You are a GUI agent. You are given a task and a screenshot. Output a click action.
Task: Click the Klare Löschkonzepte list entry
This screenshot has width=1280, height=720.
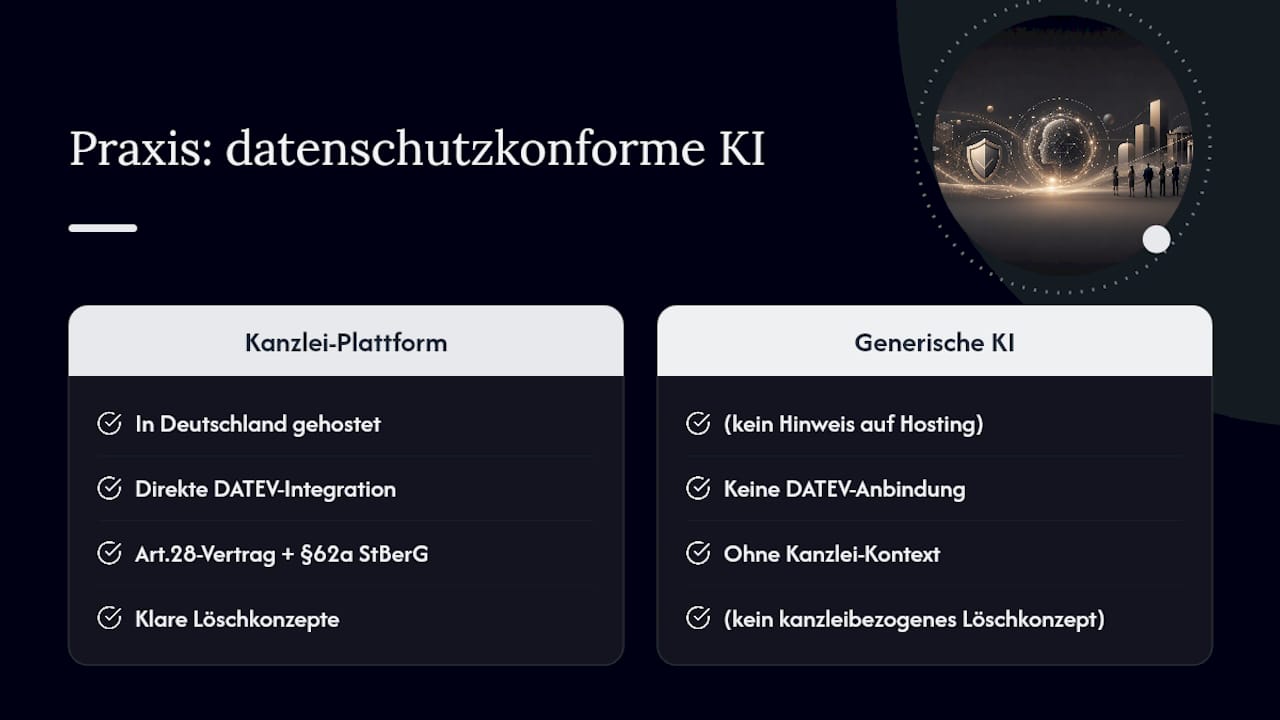click(237, 619)
